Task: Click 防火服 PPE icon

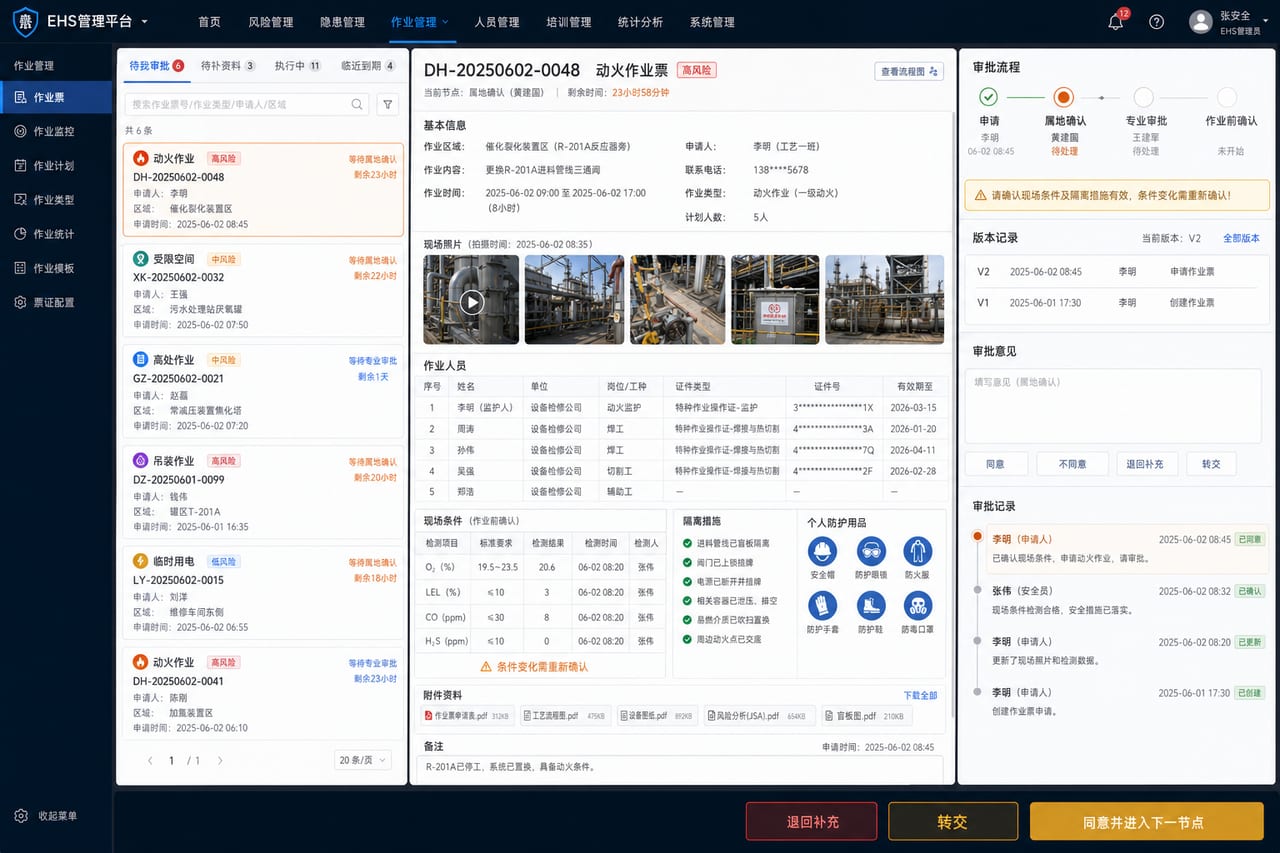Action: 917,550
